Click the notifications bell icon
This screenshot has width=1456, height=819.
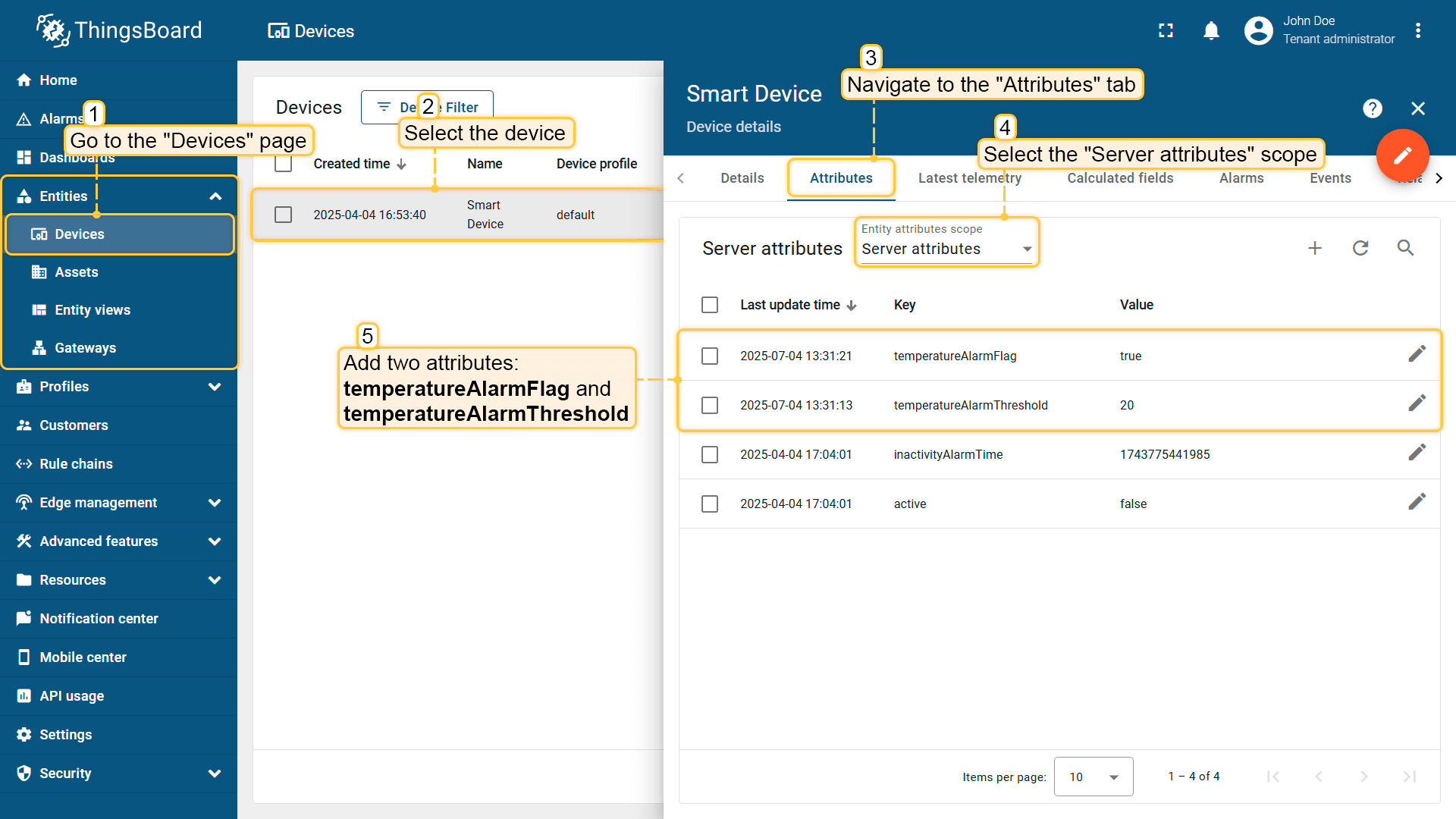1211,30
